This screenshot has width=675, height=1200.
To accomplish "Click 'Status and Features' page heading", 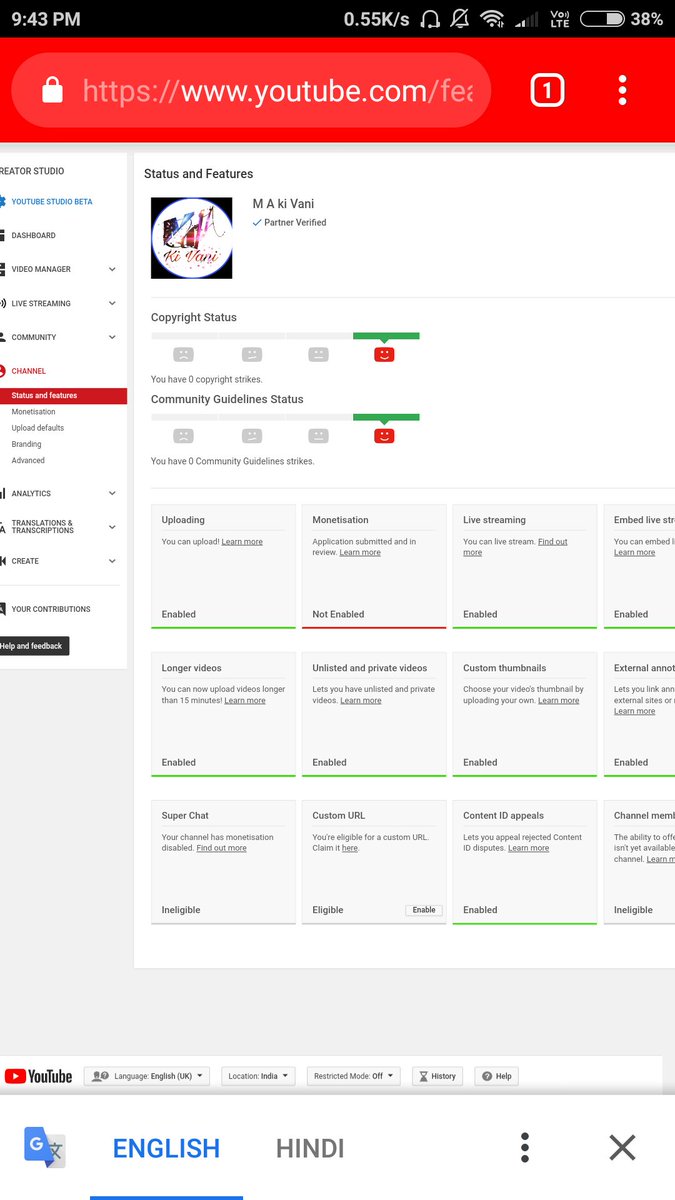I will point(199,174).
